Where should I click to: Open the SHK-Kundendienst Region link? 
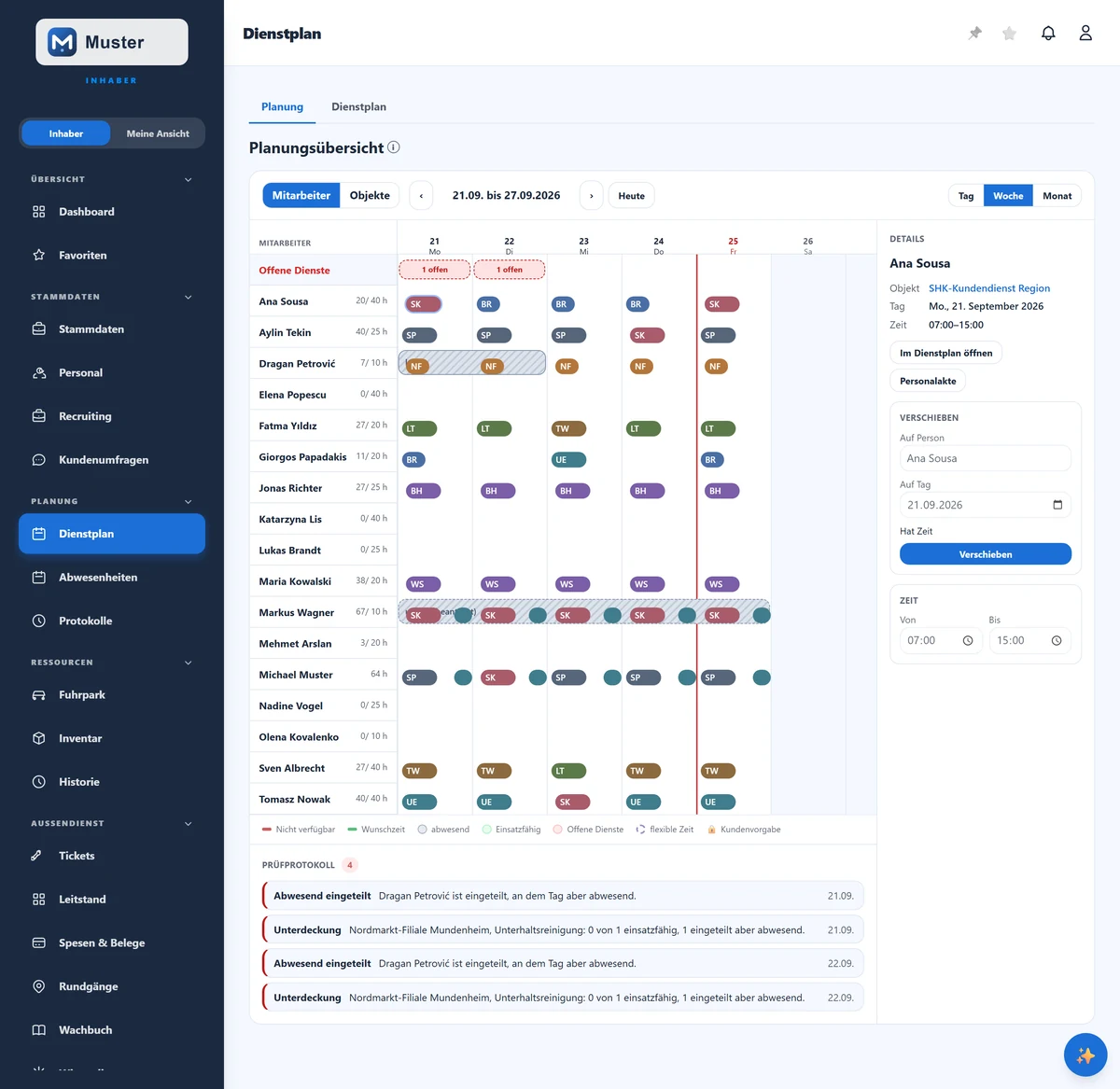click(x=989, y=288)
